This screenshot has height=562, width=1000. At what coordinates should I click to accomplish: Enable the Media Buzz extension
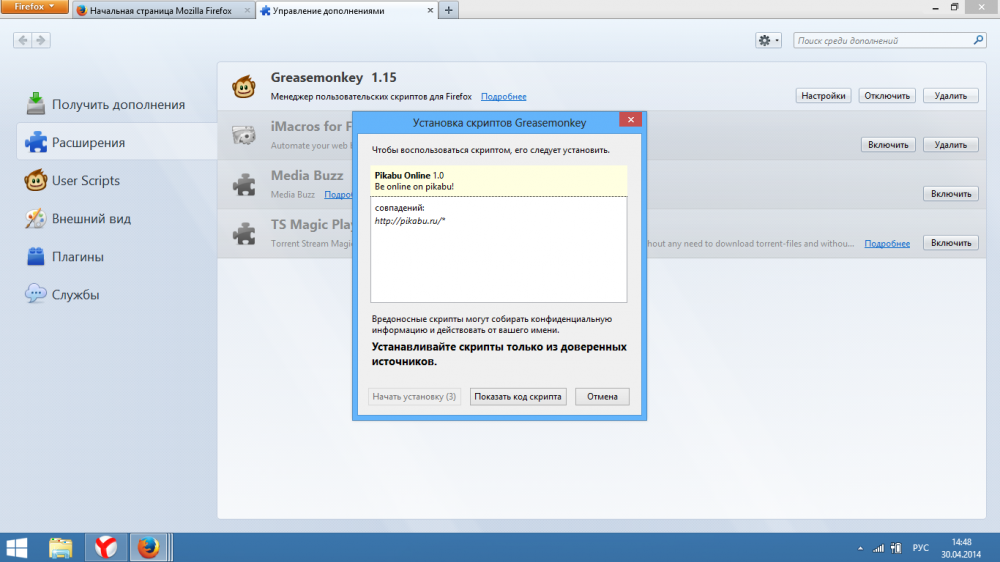click(950, 194)
